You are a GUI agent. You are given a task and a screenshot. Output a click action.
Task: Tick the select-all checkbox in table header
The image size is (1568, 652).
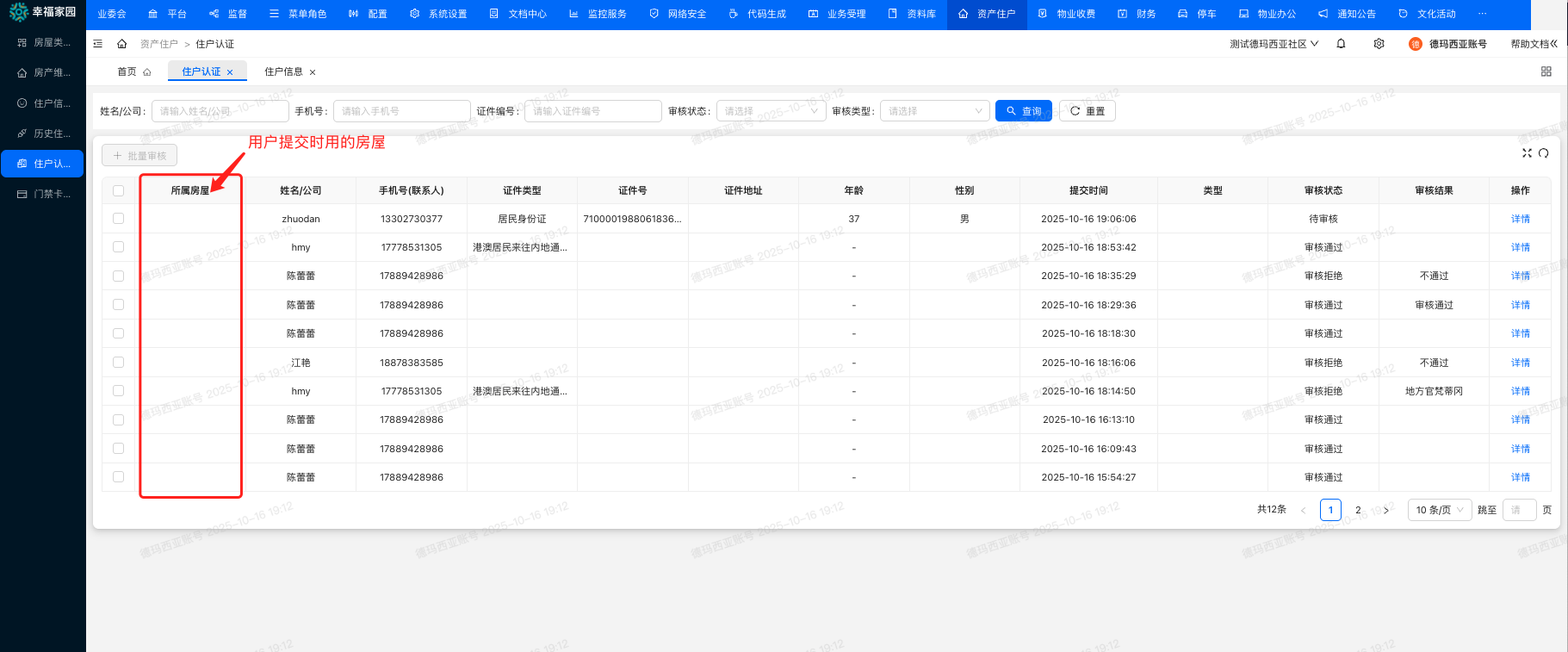click(119, 190)
